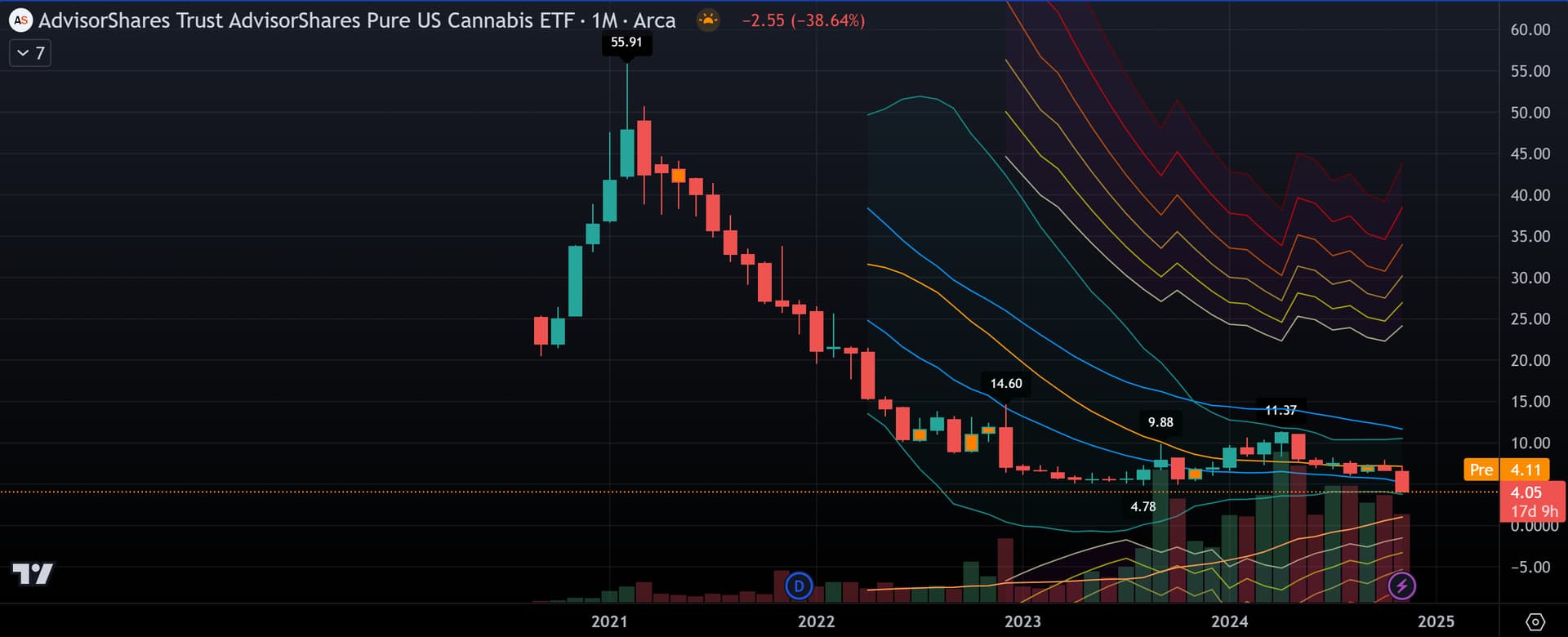
Task: Select the 9.88 pivot label
Action: [x=1160, y=422]
